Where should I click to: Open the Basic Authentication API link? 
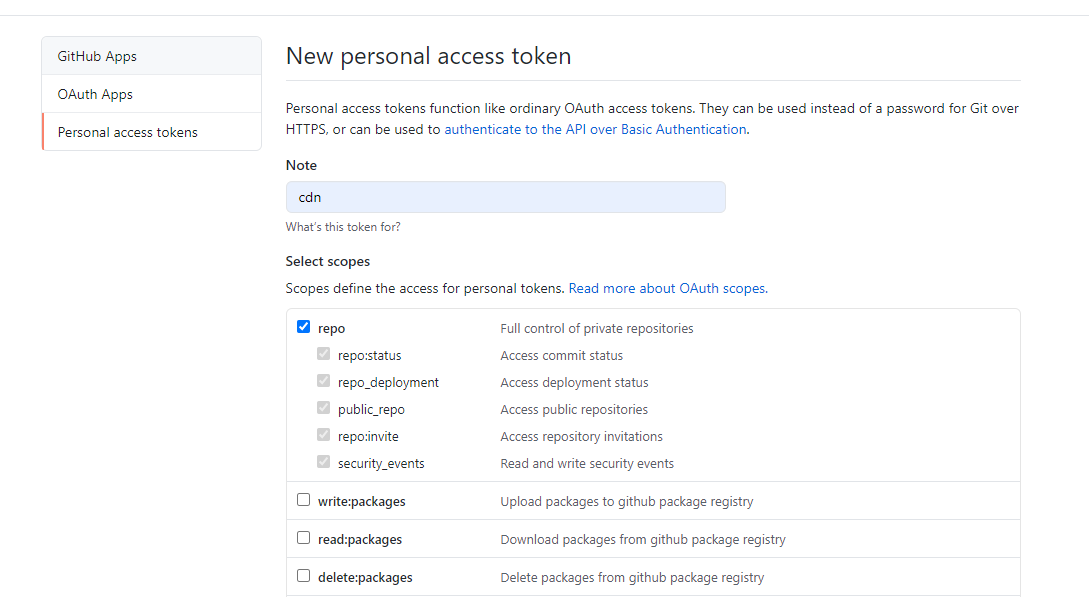pos(595,129)
